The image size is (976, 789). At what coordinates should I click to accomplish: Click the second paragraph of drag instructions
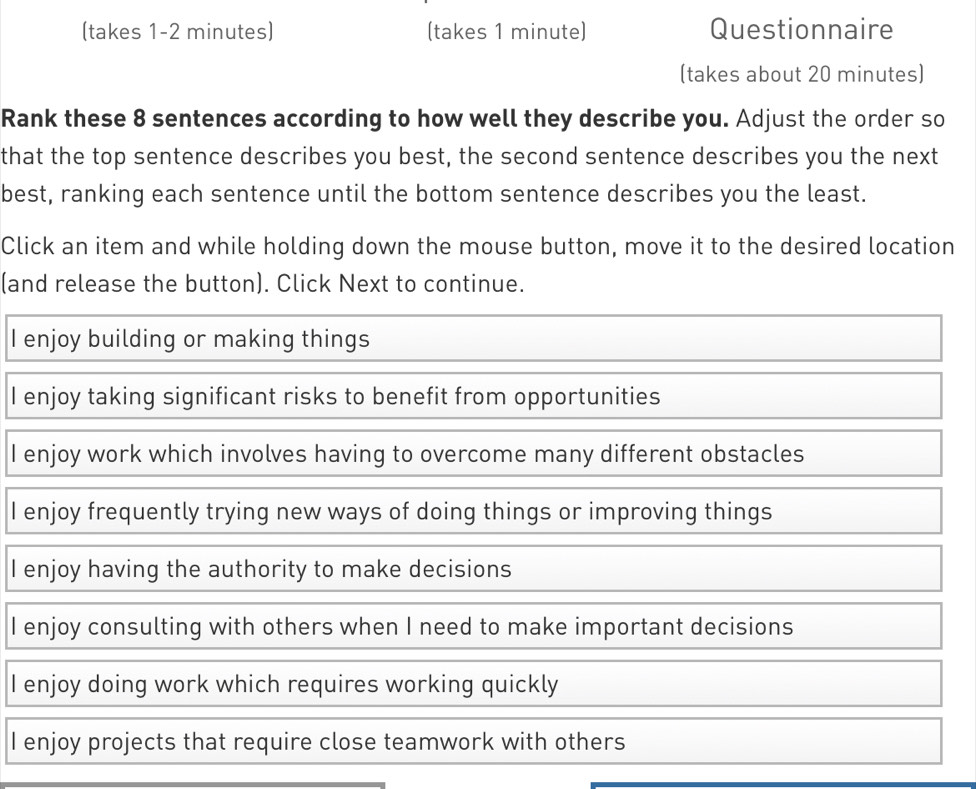click(477, 264)
